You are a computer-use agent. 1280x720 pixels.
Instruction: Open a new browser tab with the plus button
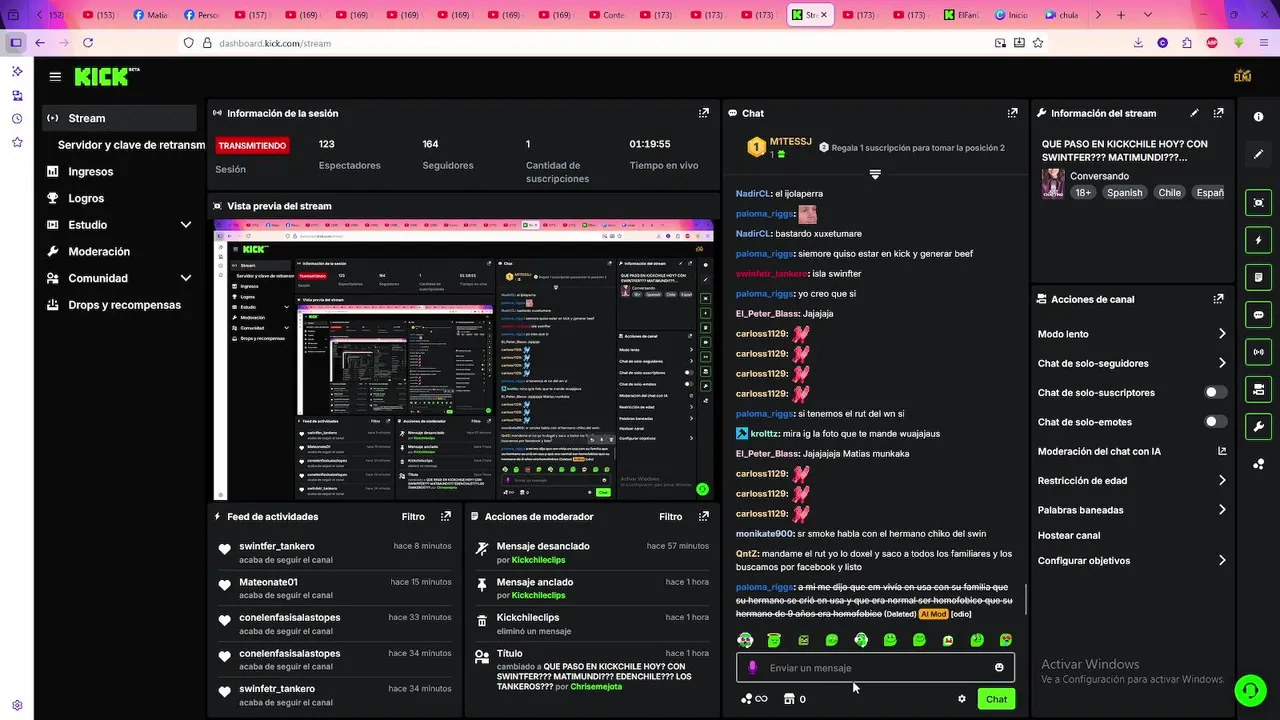tap(1121, 15)
